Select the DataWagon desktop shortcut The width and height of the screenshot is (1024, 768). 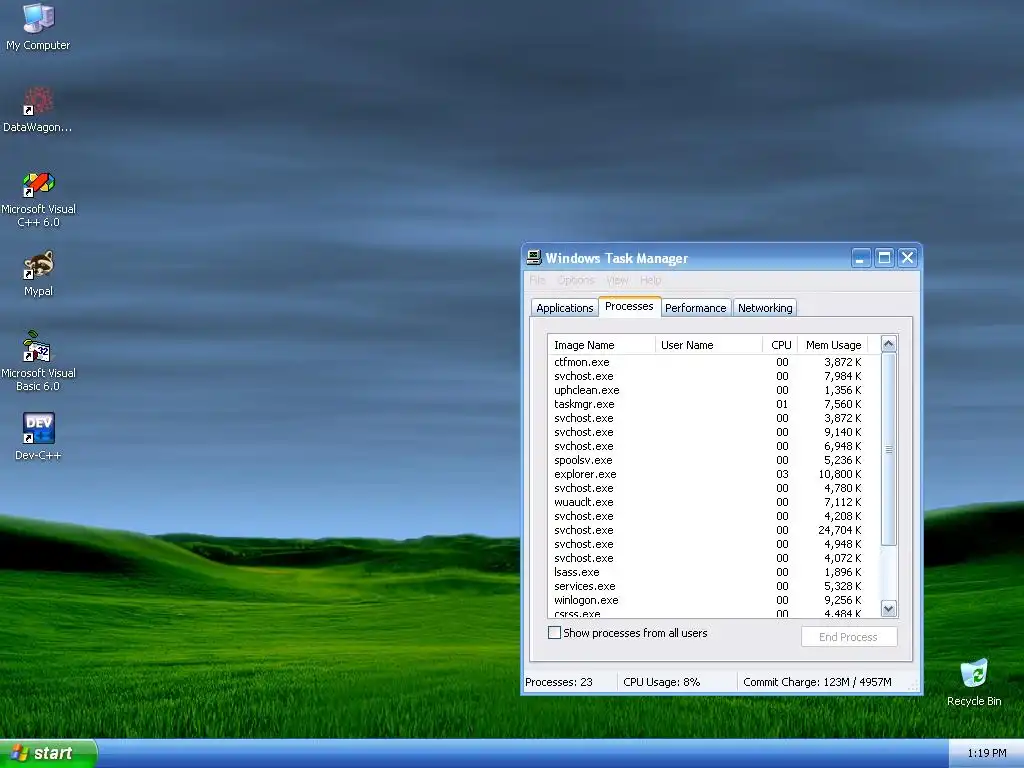[x=38, y=110]
